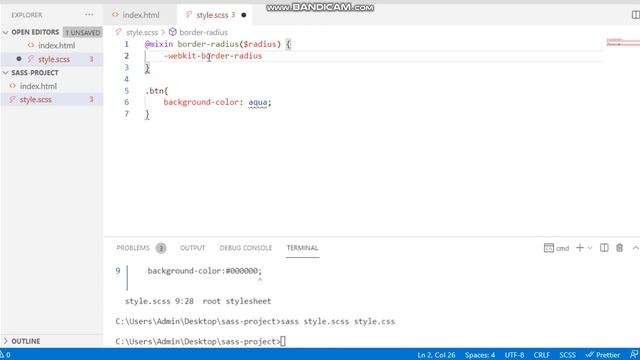Select language mode SCSS in status bar

click(x=567, y=355)
